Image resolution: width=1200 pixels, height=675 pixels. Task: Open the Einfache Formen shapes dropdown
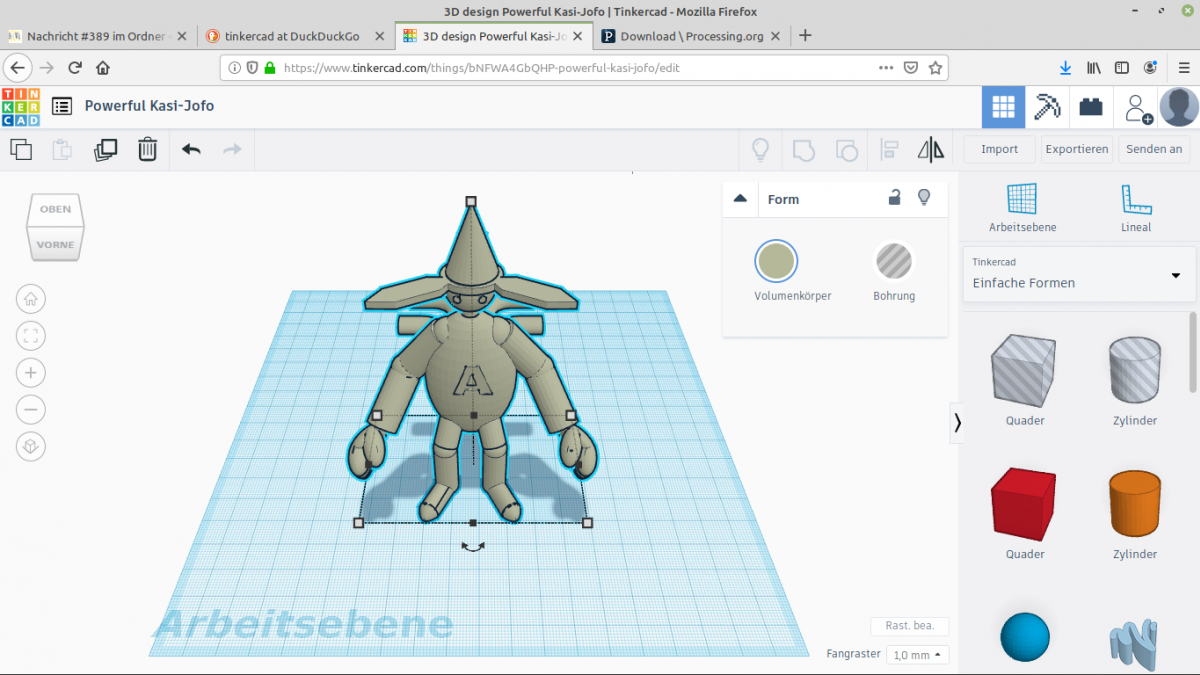click(x=1079, y=274)
